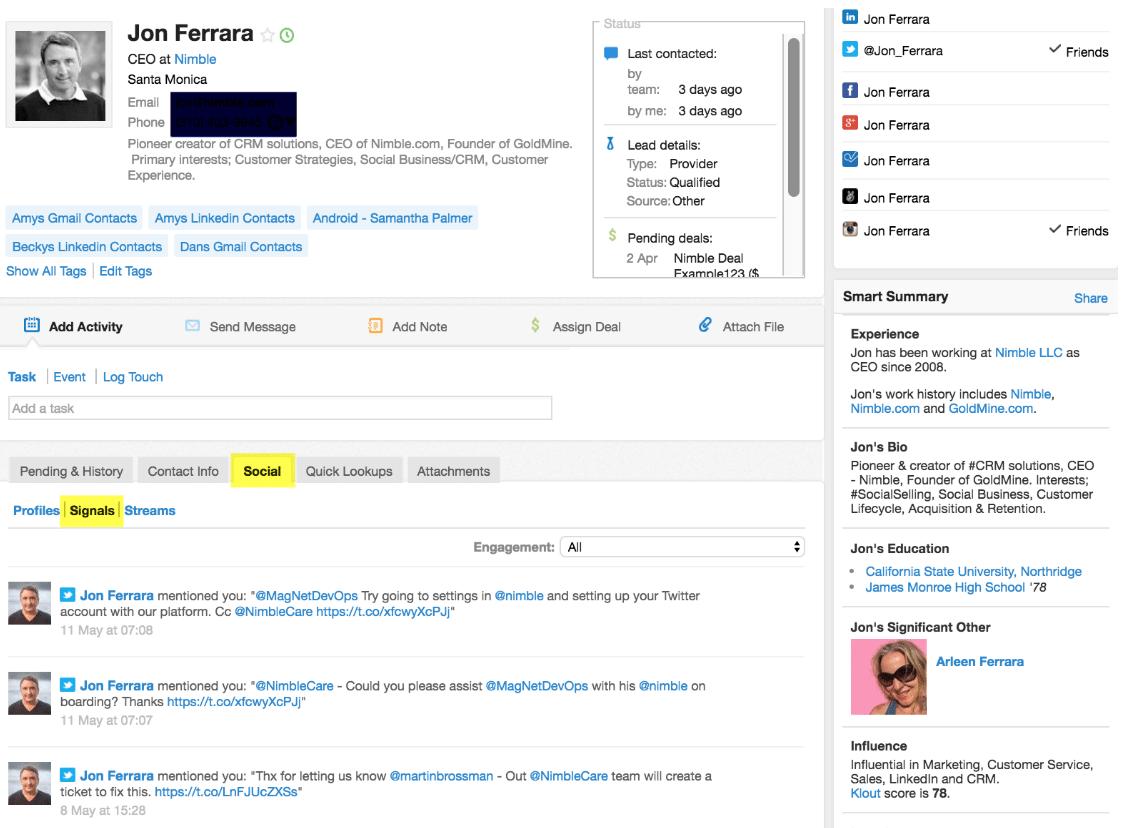Star Jon Ferrara as an important contact
Image resolution: width=1142 pixels, height=828 pixels.
pos(267,35)
